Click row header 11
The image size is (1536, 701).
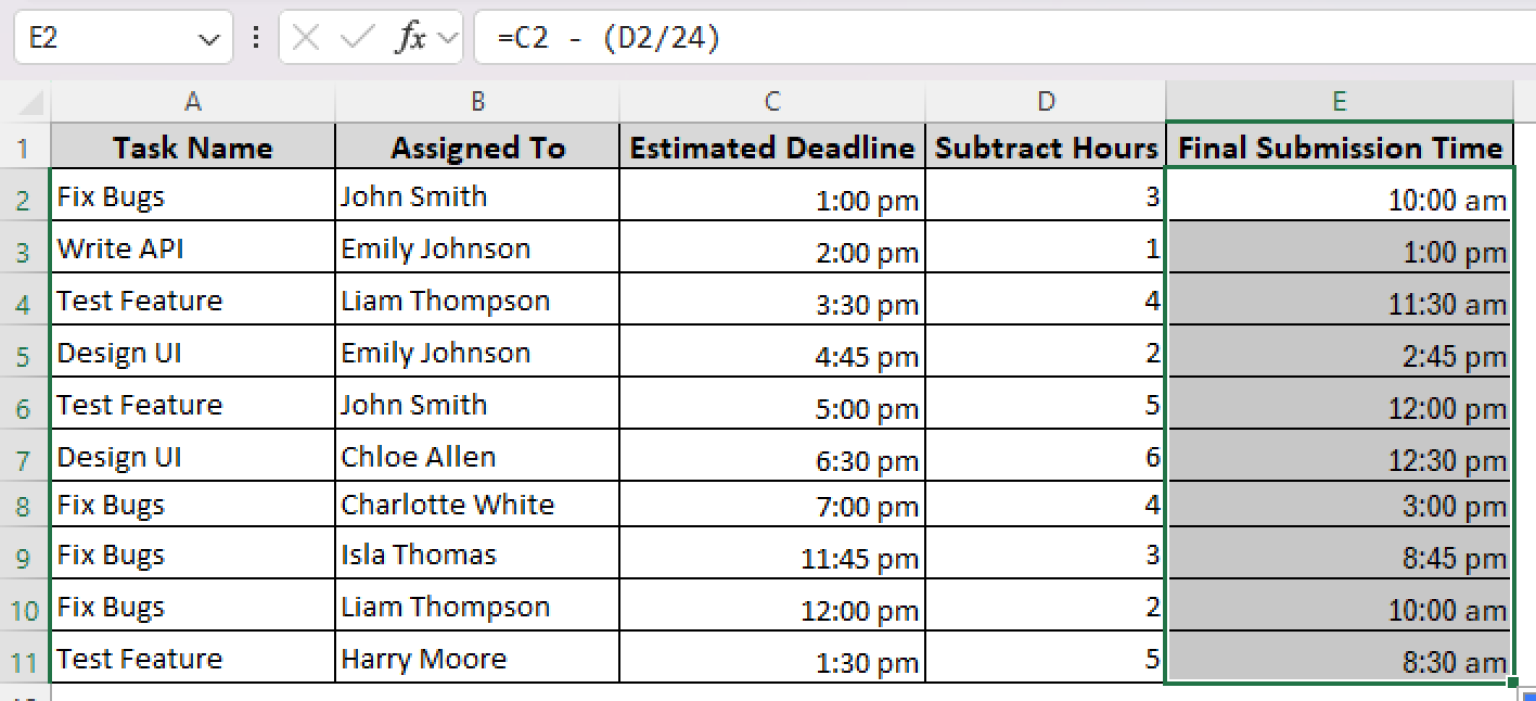pos(24,658)
